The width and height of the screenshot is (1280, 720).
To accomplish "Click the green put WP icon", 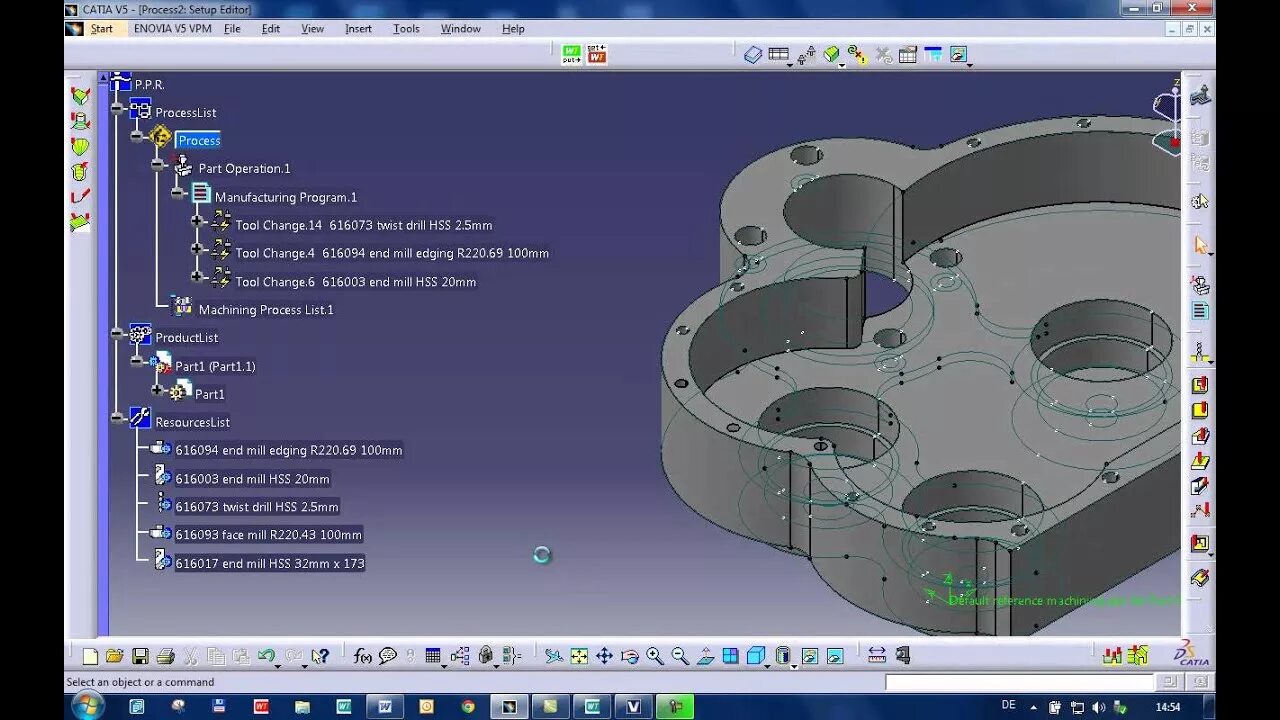I will click(x=571, y=55).
